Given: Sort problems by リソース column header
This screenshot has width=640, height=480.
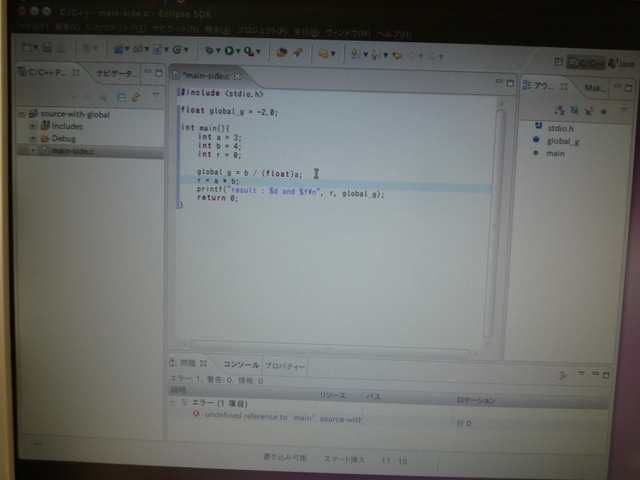Looking at the screenshot, I should (x=332, y=396).
